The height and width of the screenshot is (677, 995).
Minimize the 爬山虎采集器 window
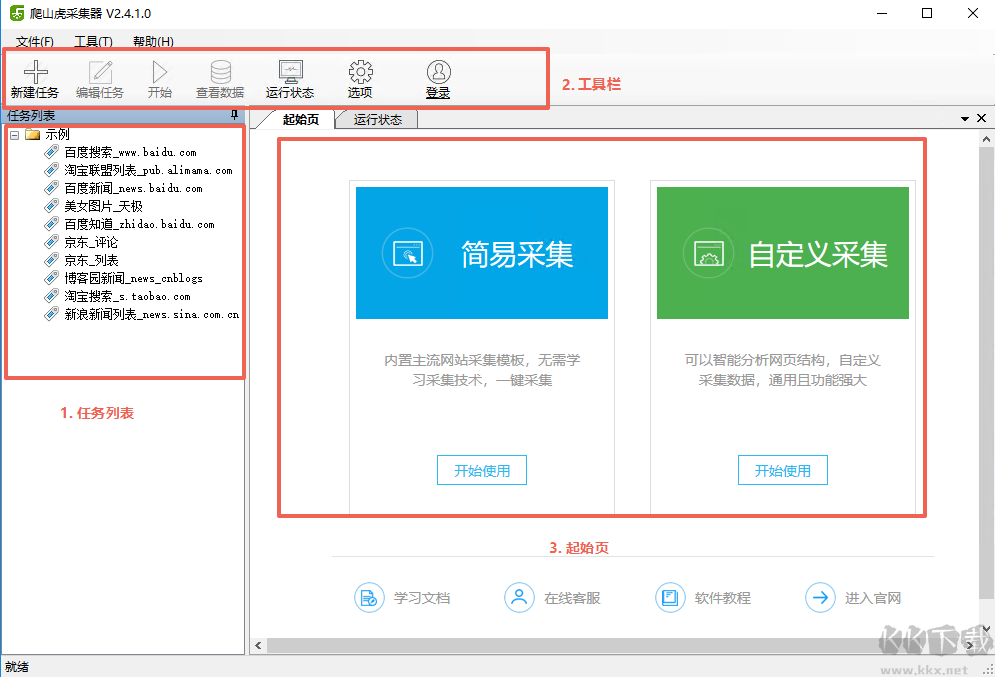tap(881, 13)
